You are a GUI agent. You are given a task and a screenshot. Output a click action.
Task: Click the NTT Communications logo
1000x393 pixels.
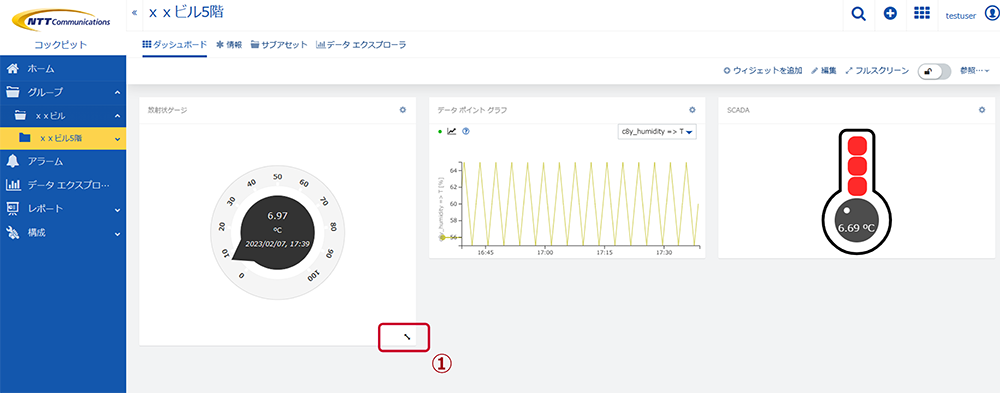(x=61, y=21)
